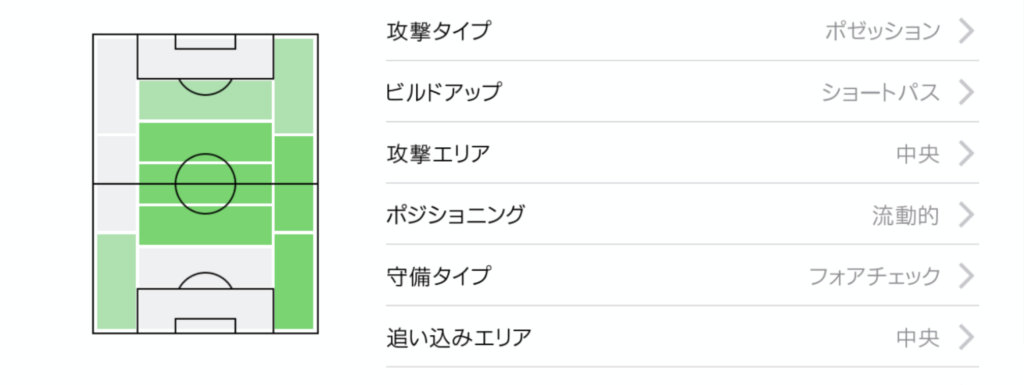Image resolution: width=1024 pixels, height=385 pixels.
Task: Change the ポゼッション value
Action: point(882,31)
